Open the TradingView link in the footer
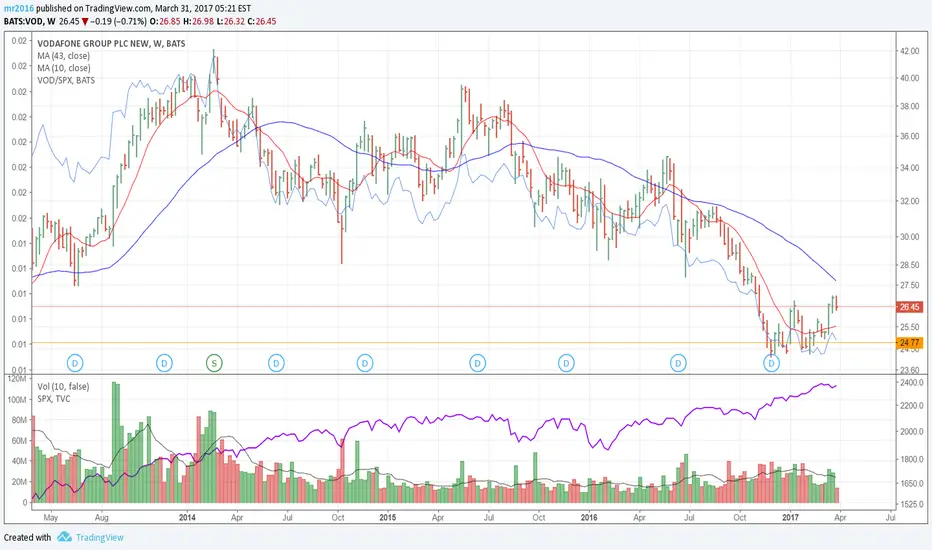Image resolution: width=932 pixels, height=550 pixels. pyautogui.click(x=99, y=538)
